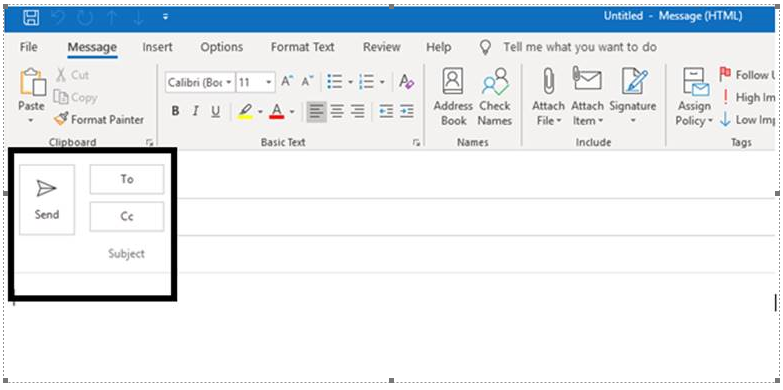Apply a numbered list

coord(367,81)
